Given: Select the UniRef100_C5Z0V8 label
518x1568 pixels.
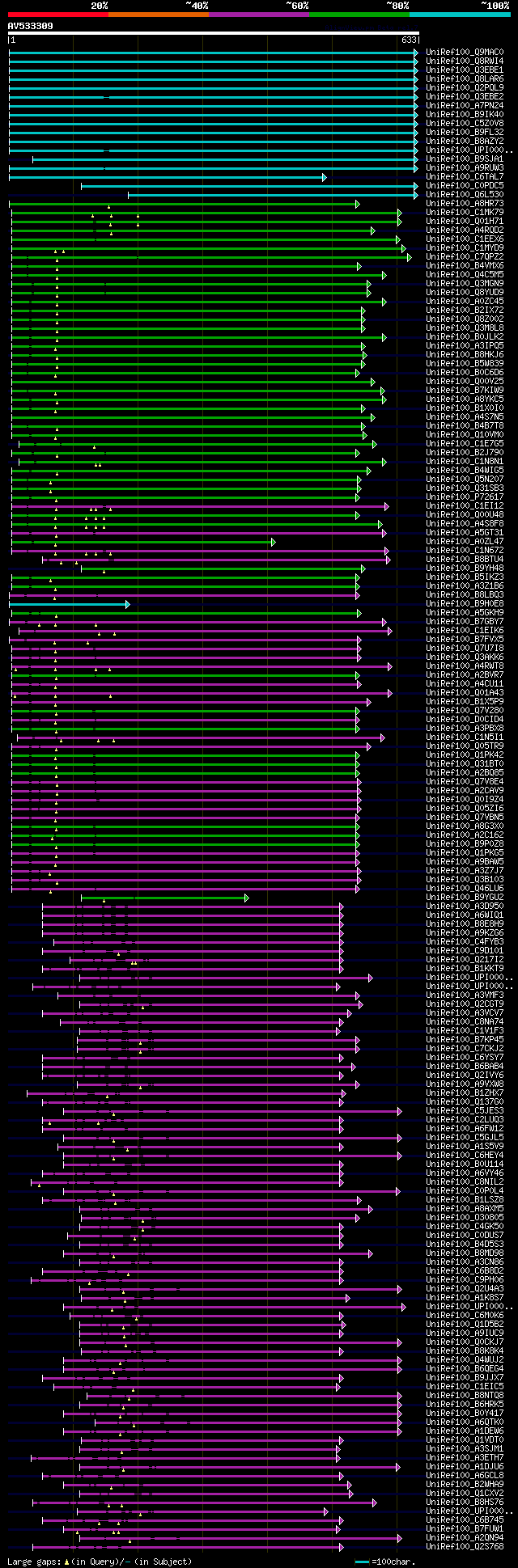Looking at the screenshot, I should coord(465,124).
